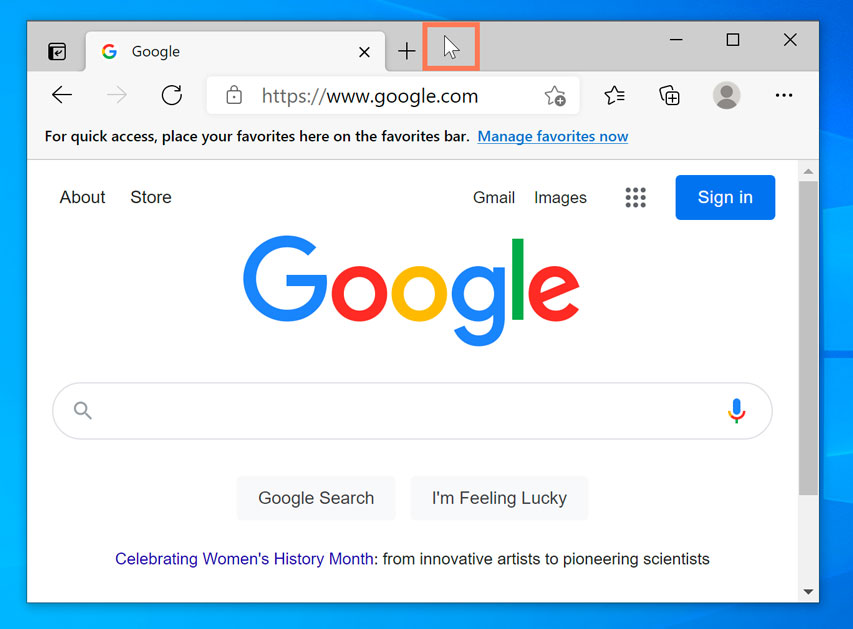Open the Google apps grid
Image resolution: width=853 pixels, height=629 pixels.
pyautogui.click(x=636, y=198)
